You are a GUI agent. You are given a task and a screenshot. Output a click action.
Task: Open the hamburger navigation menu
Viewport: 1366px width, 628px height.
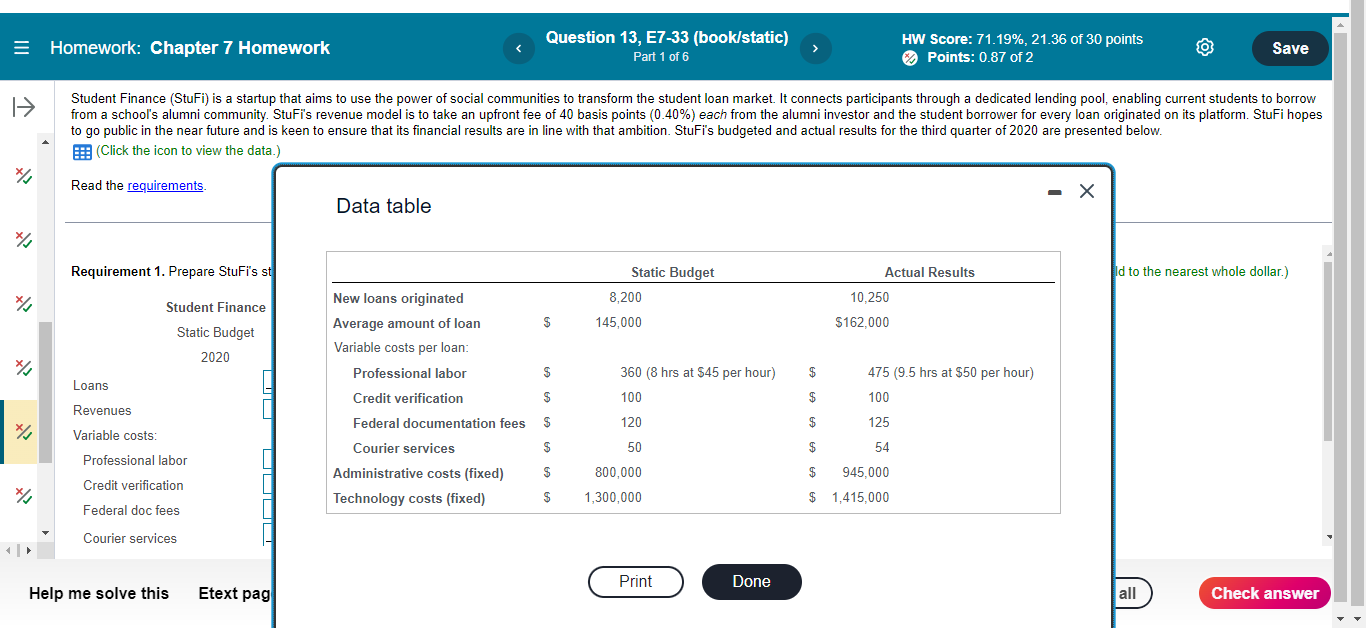(x=20, y=47)
